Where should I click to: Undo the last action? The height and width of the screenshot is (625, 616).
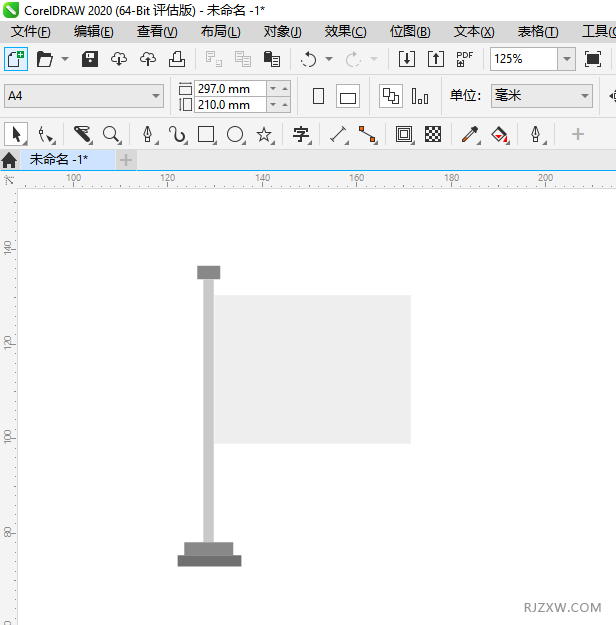(x=308, y=59)
